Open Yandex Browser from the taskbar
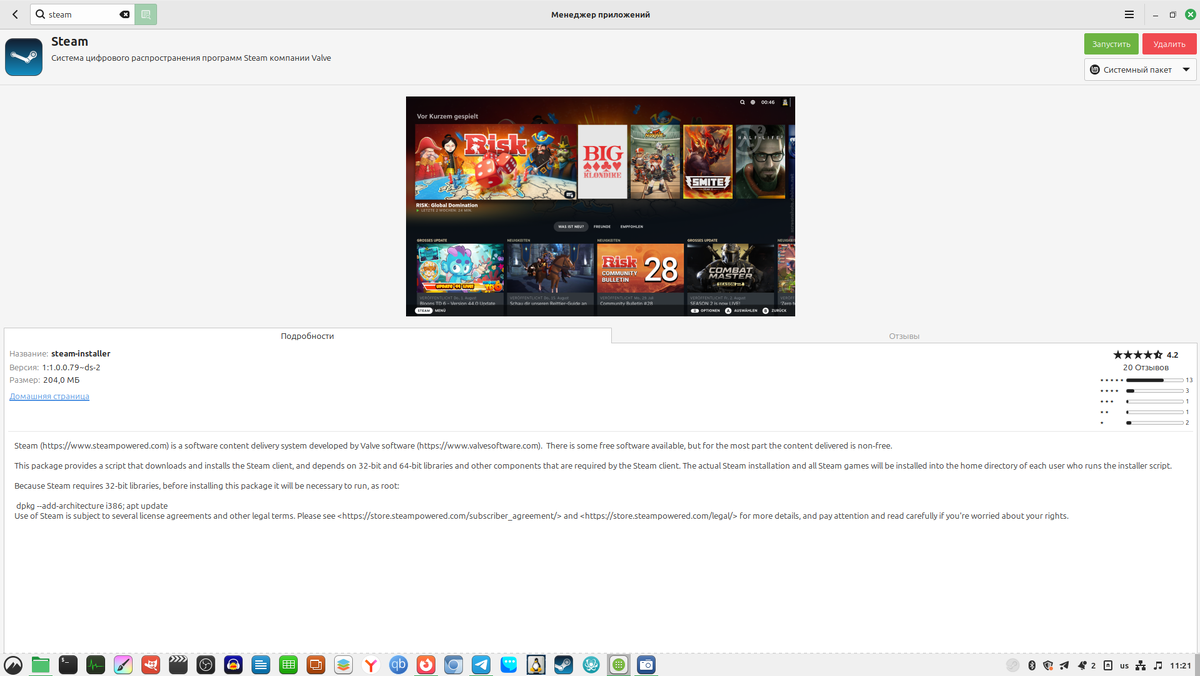The width and height of the screenshot is (1200, 676). [x=371, y=664]
